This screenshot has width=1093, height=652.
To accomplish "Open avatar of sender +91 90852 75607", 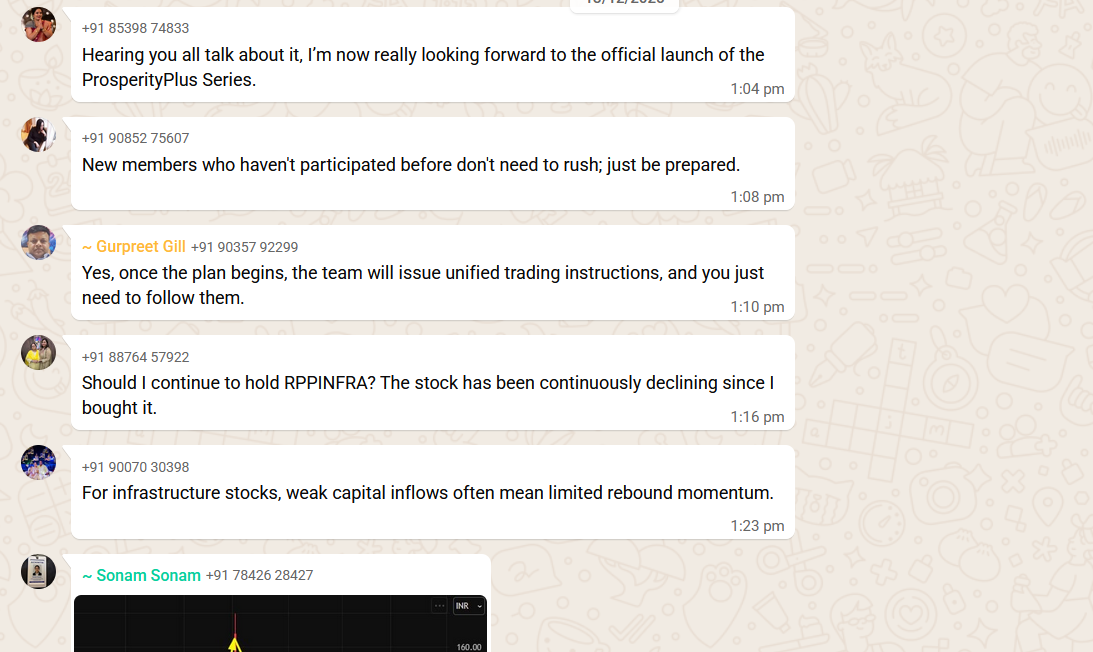I will (39, 135).
